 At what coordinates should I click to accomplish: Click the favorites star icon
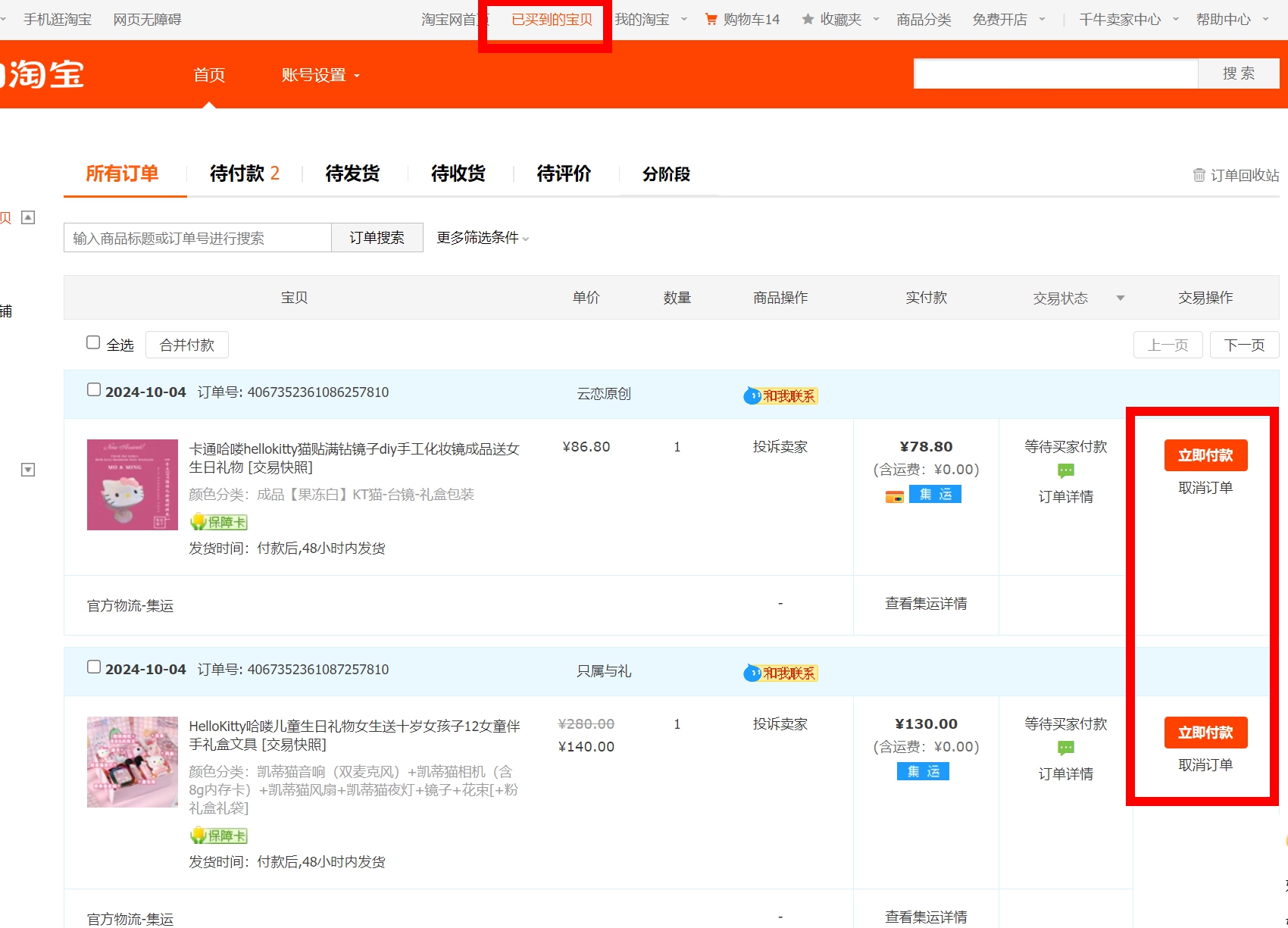[808, 19]
